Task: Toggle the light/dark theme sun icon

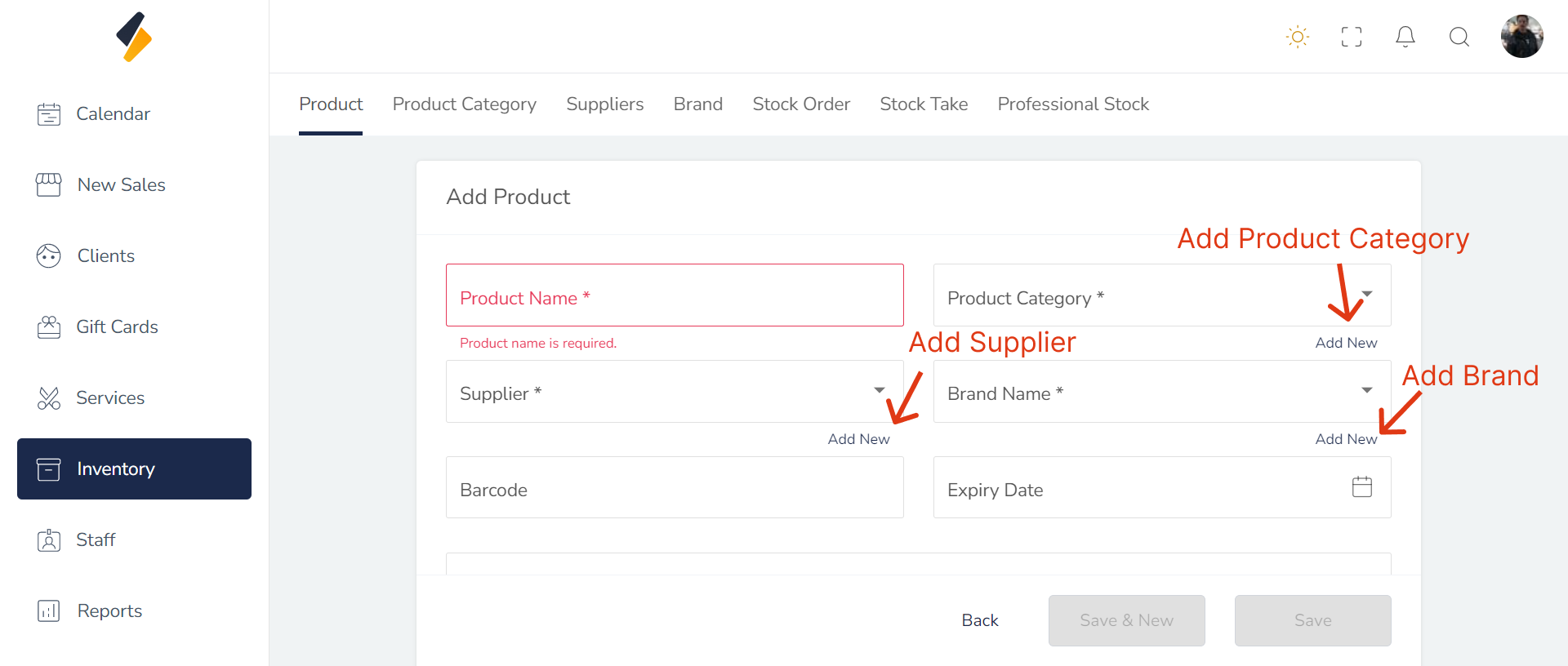Action: coord(1297,37)
